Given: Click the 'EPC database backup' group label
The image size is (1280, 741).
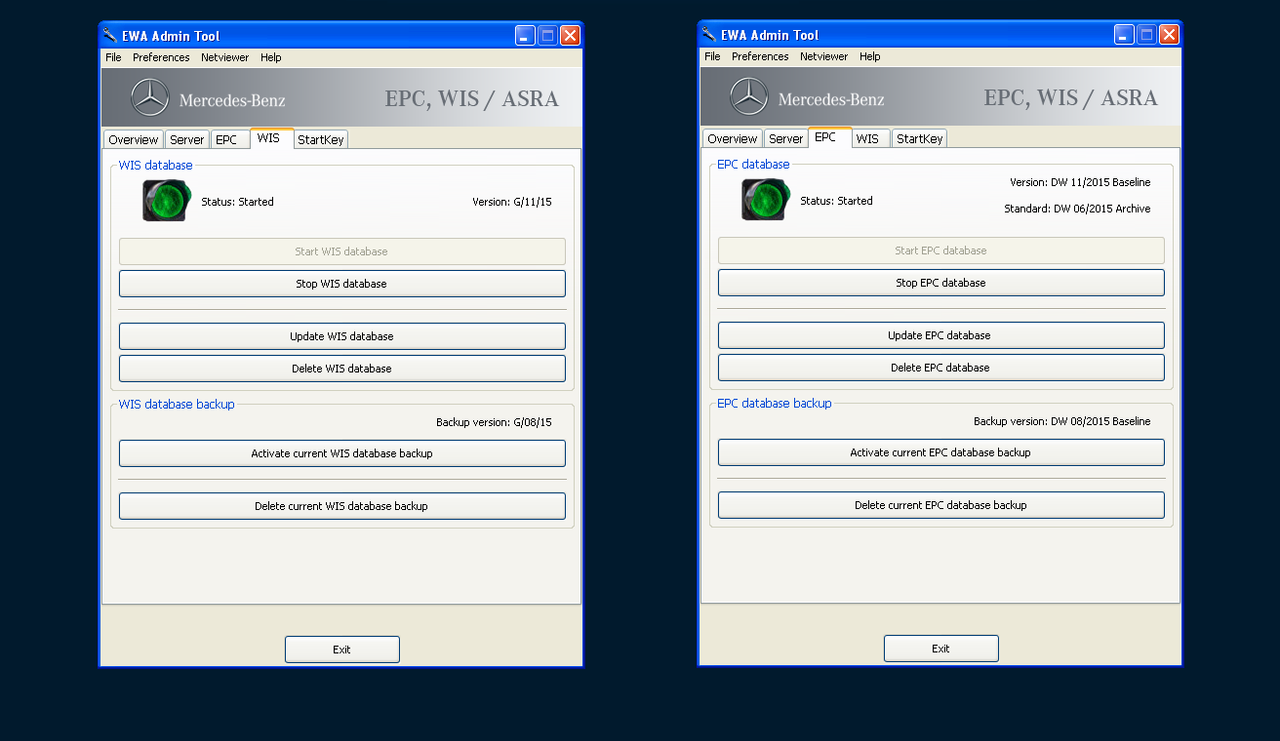Looking at the screenshot, I should tap(775, 404).
